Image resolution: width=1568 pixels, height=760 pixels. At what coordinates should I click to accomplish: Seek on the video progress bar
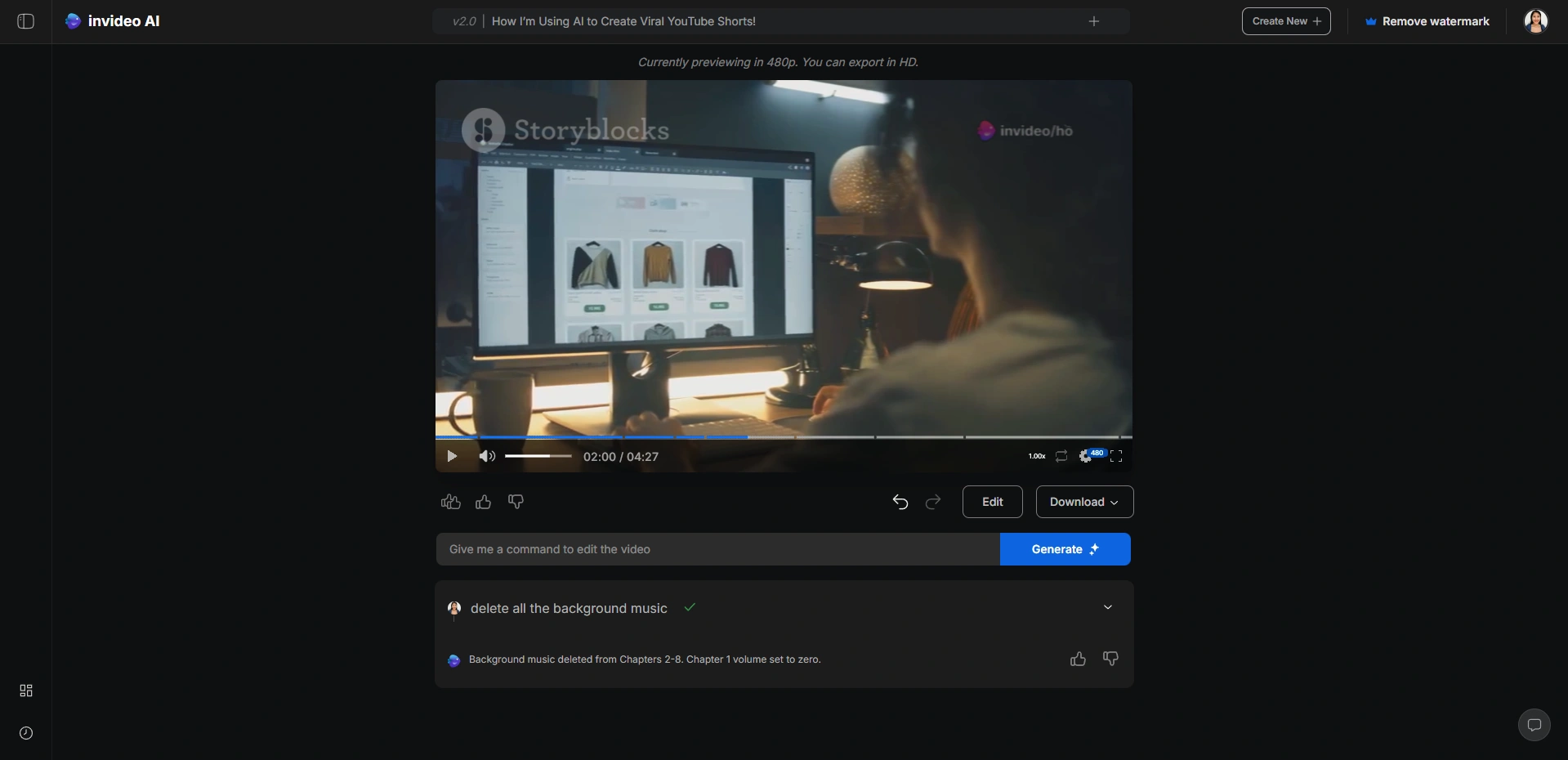pyautogui.click(x=784, y=437)
